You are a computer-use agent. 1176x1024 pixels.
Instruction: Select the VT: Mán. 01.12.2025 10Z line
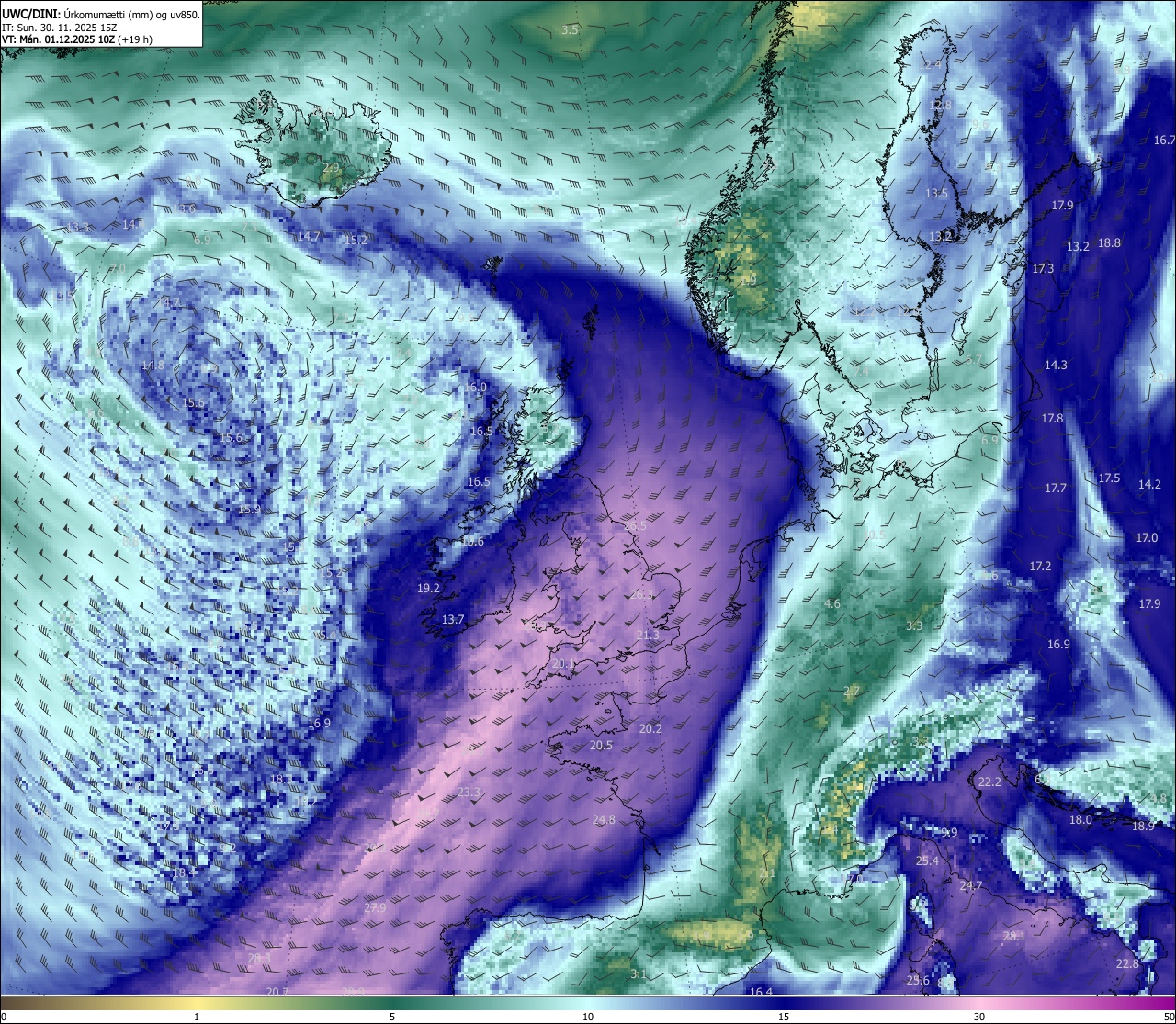(x=77, y=39)
